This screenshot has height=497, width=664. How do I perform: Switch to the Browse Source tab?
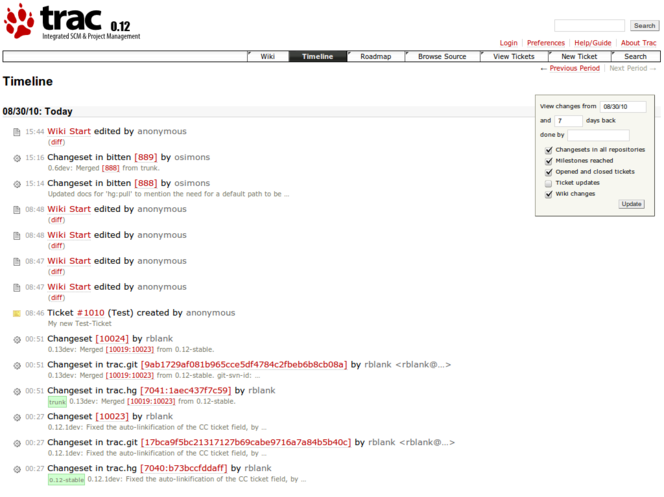(442, 57)
